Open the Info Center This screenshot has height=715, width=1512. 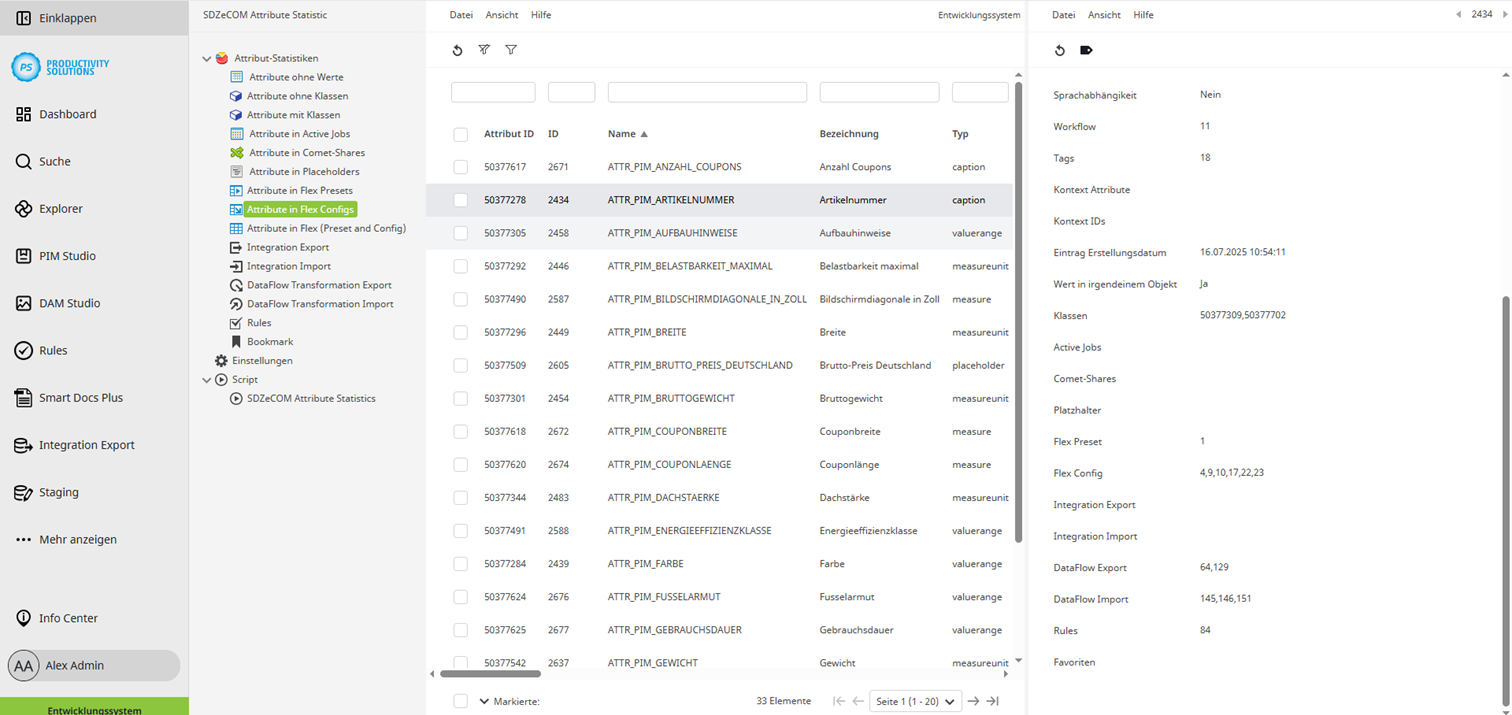pyautogui.click(x=69, y=618)
